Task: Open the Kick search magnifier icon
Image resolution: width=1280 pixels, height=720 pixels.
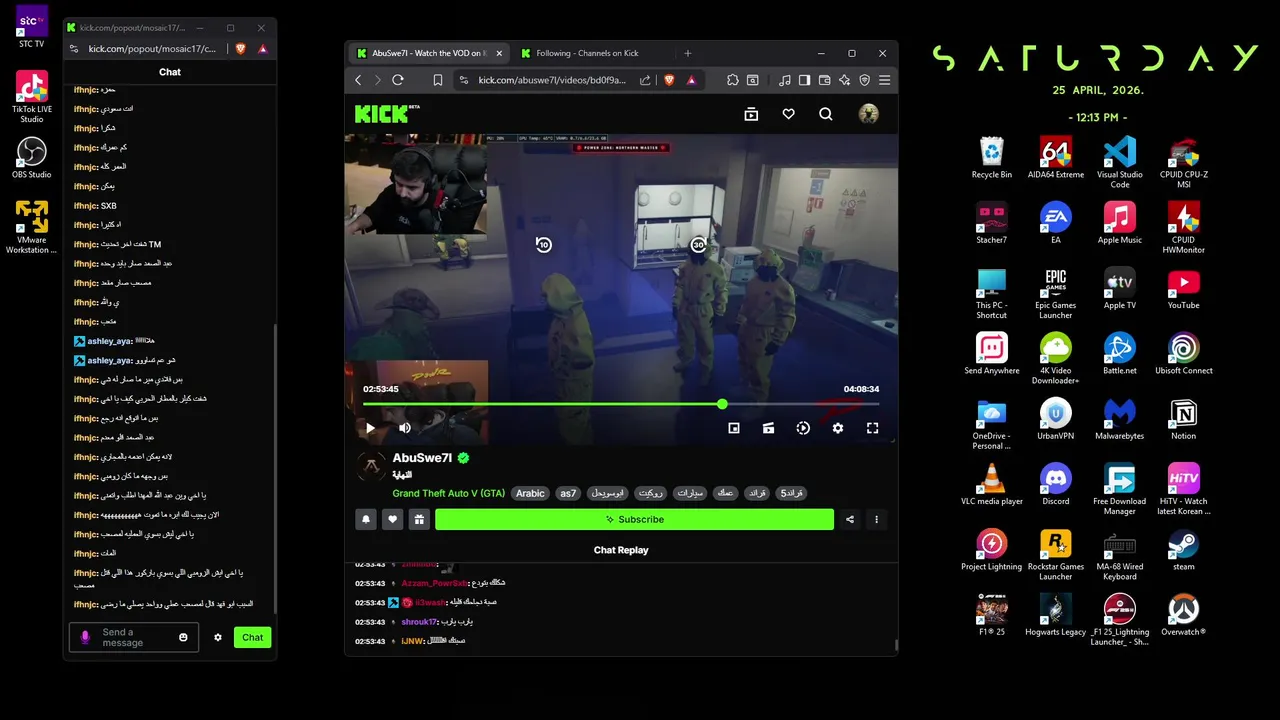Action: click(x=825, y=114)
